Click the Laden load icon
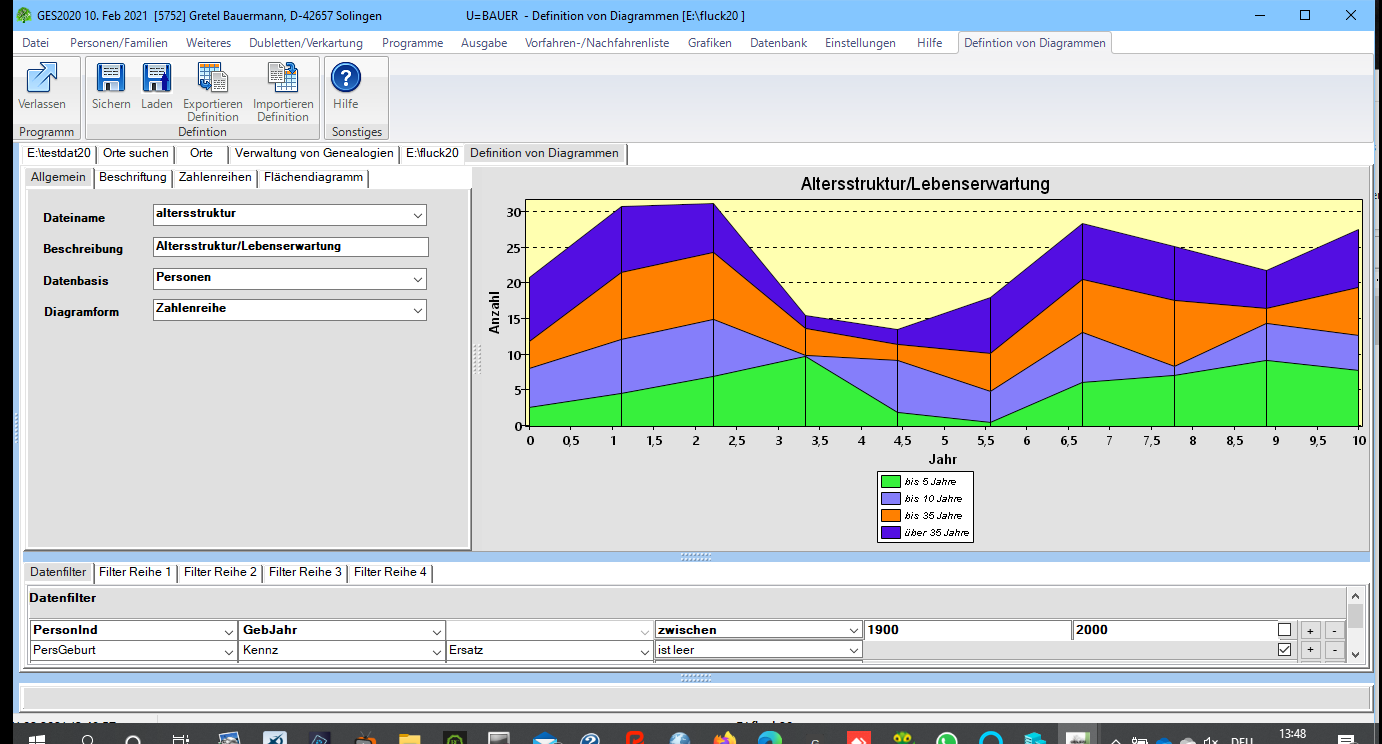1382x744 pixels. (x=157, y=78)
